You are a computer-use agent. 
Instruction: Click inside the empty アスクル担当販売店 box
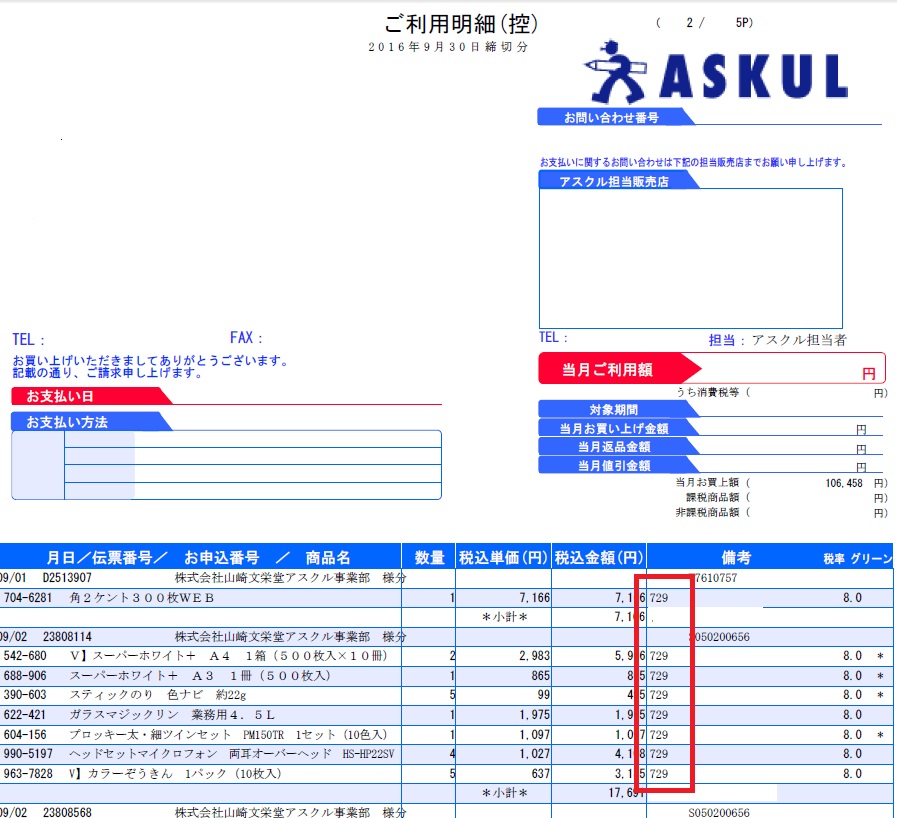click(690, 258)
